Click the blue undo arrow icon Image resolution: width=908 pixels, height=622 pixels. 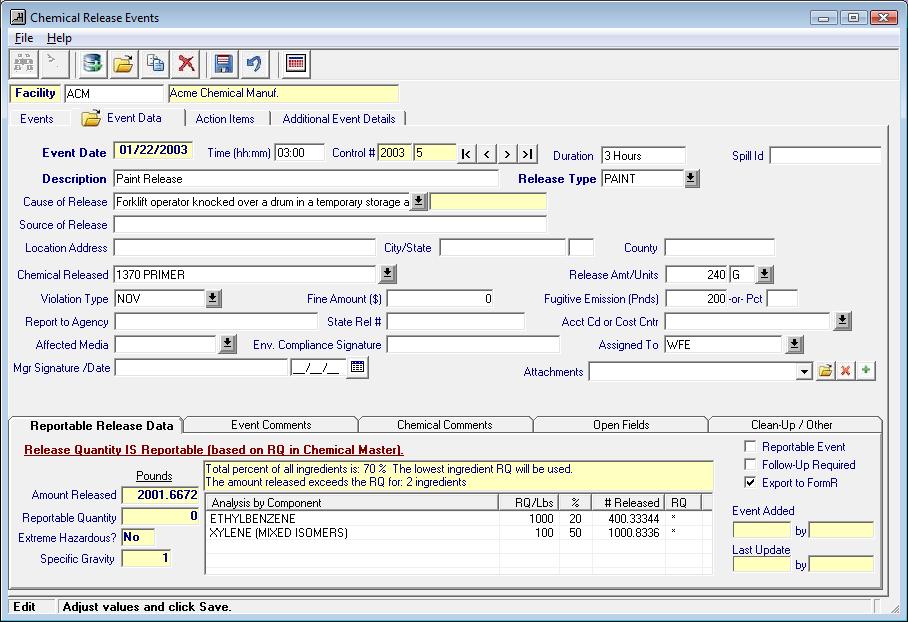(x=254, y=63)
